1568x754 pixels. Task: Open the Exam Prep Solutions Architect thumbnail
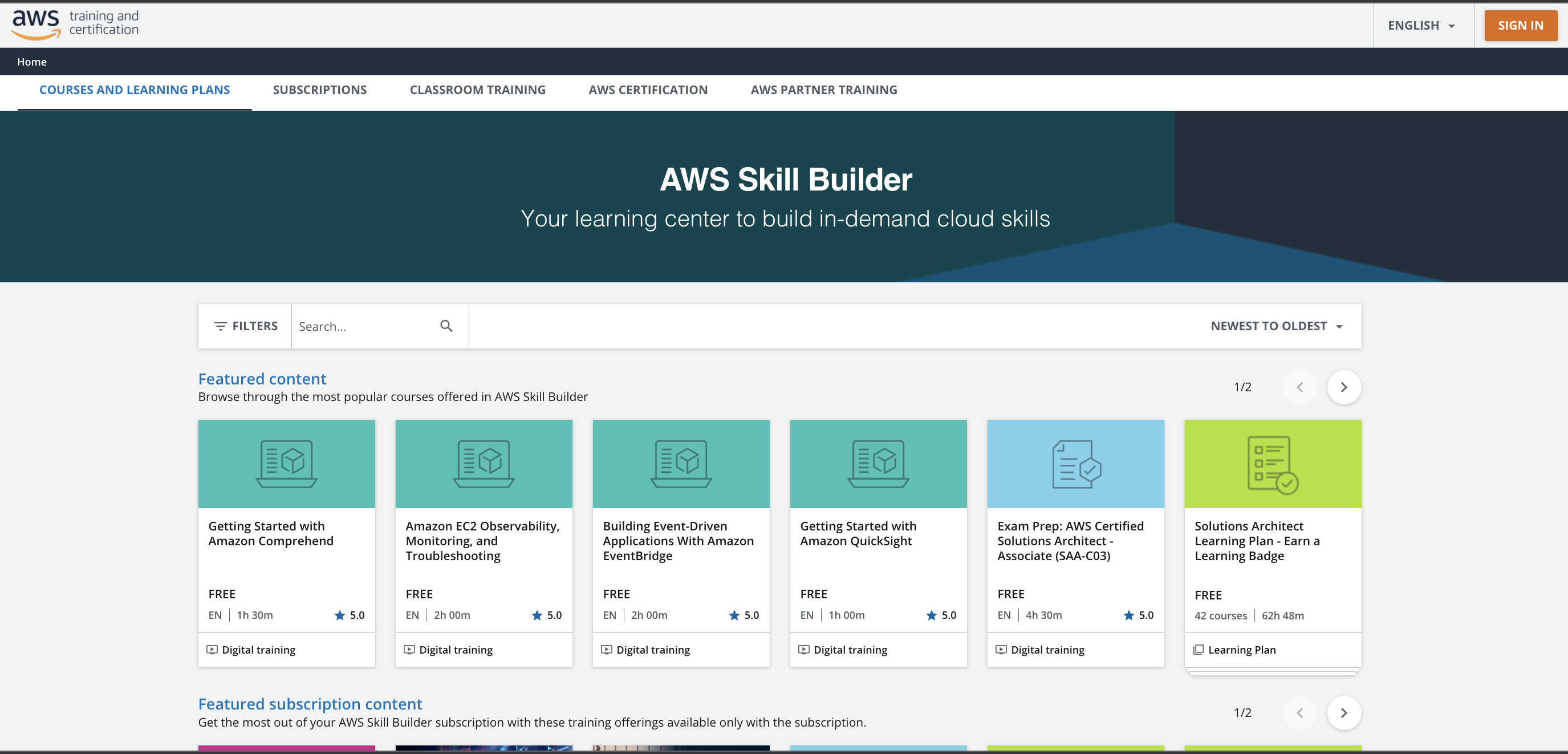click(1075, 464)
